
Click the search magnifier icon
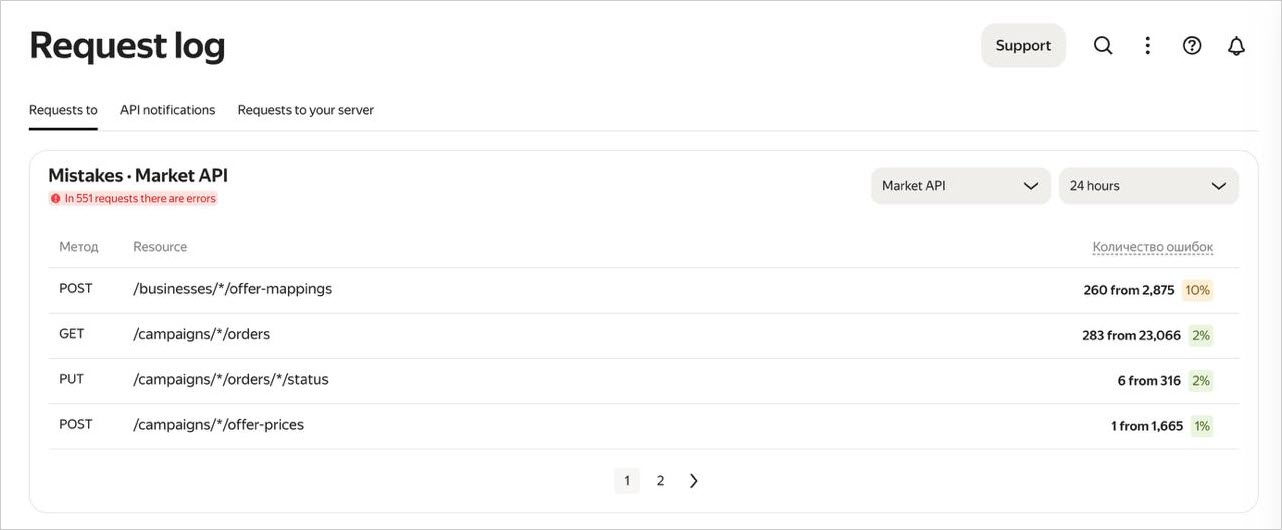1103,46
